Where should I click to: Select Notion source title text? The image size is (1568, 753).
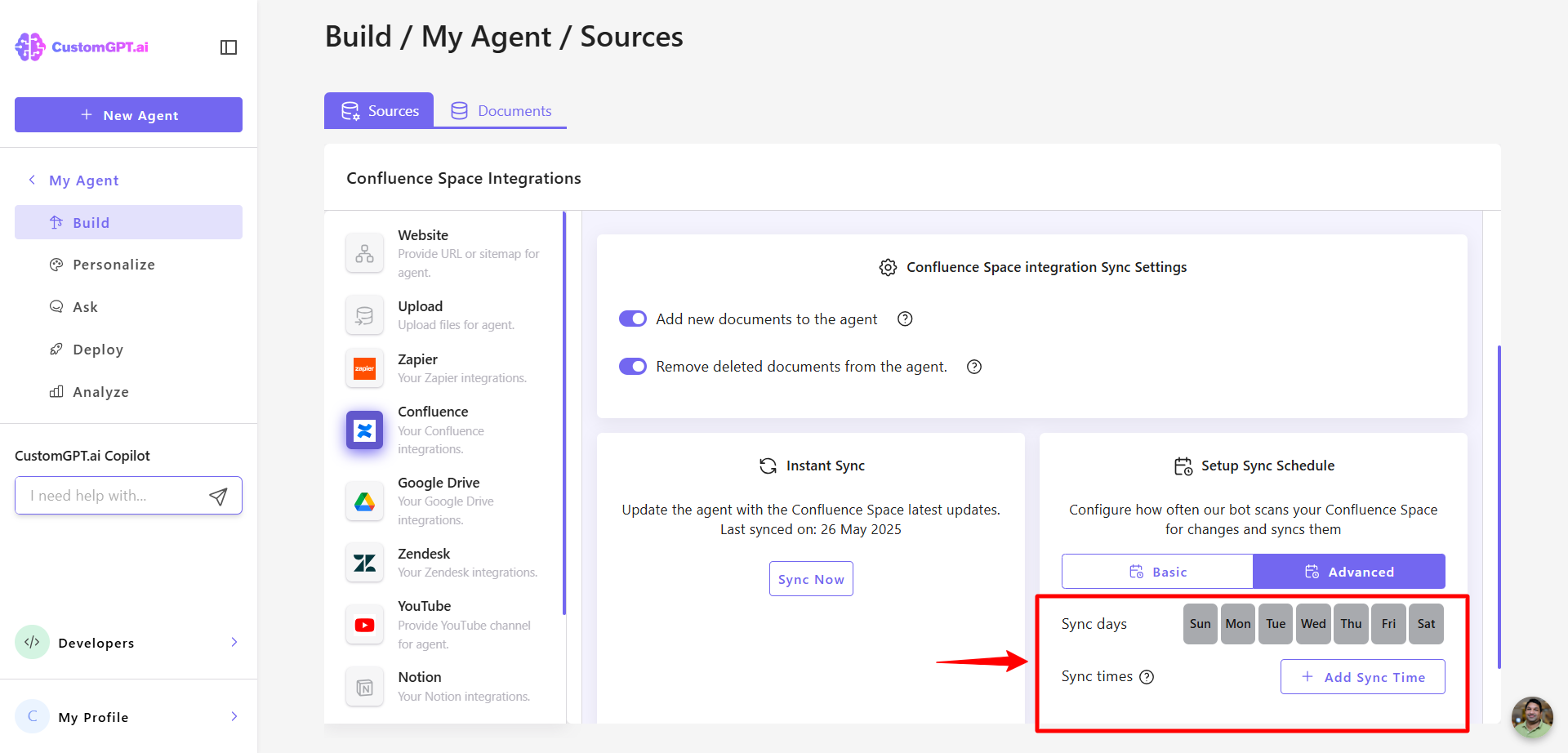pyautogui.click(x=420, y=677)
